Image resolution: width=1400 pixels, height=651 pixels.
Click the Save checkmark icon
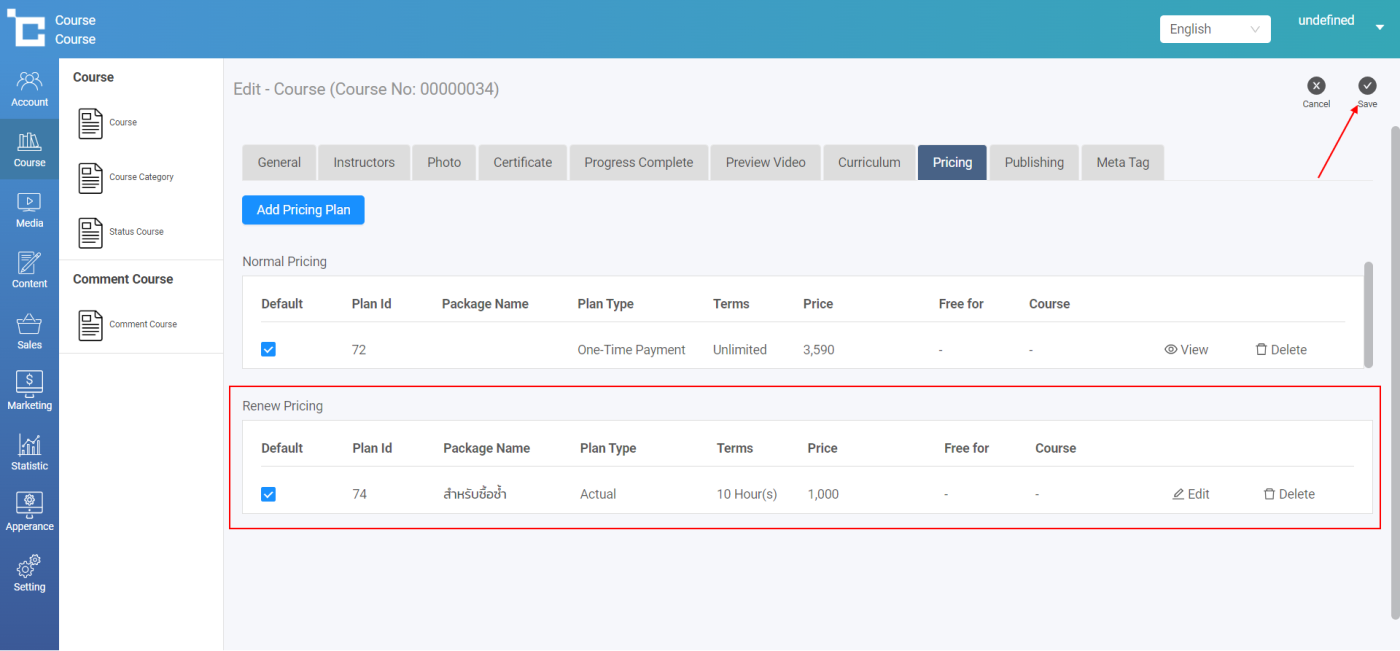[x=1367, y=86]
